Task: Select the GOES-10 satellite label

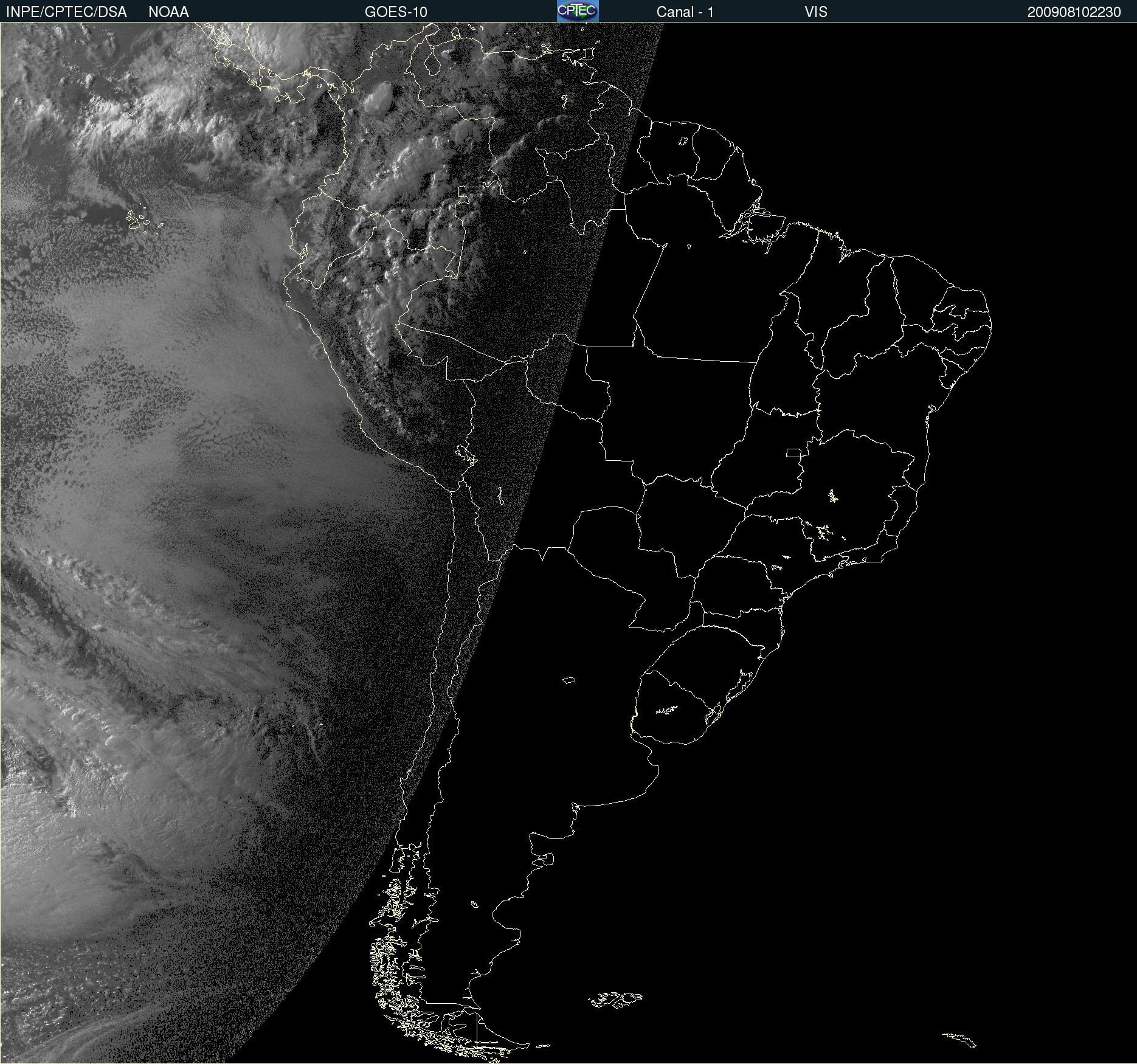Action: point(396,12)
